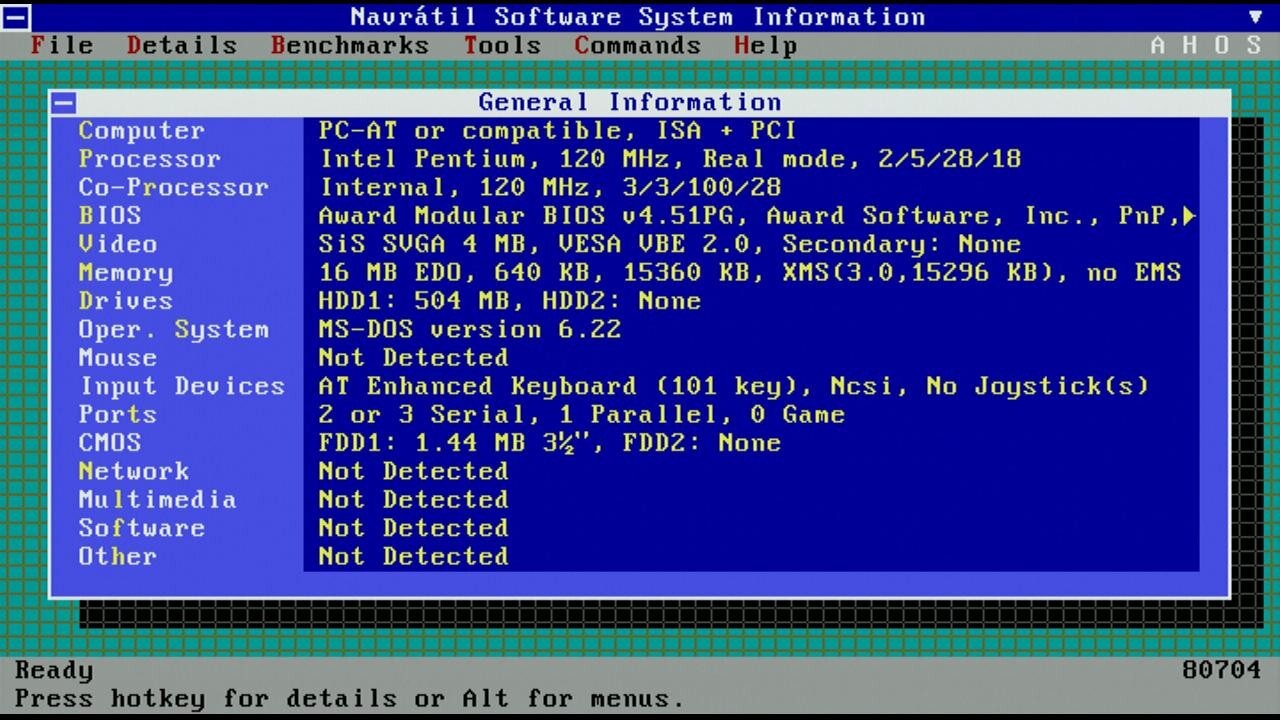Click the 'HDD1: 504 MB, HDD2: None' value

510,301
